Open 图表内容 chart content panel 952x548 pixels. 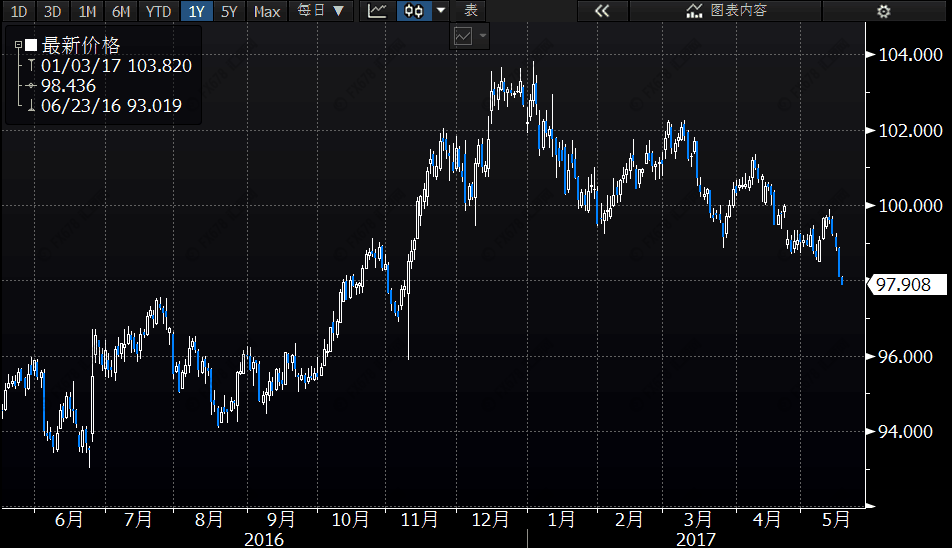(x=726, y=11)
